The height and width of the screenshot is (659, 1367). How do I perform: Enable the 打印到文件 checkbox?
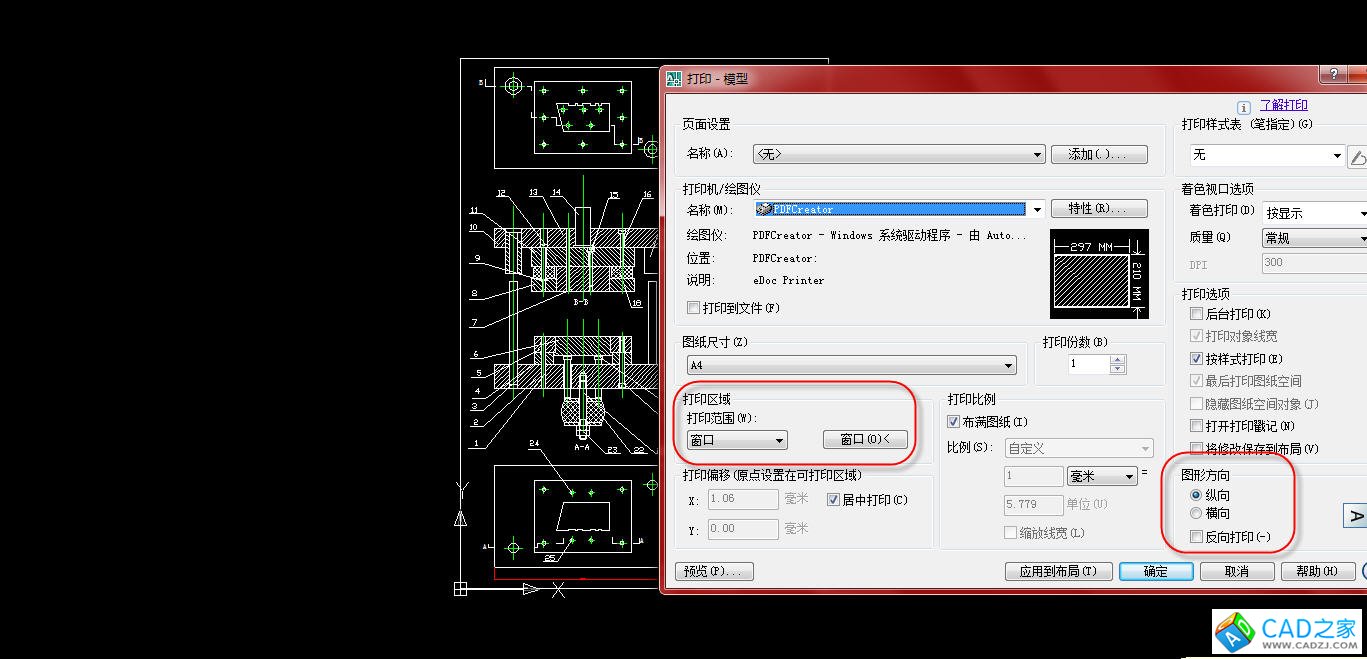pos(694,308)
